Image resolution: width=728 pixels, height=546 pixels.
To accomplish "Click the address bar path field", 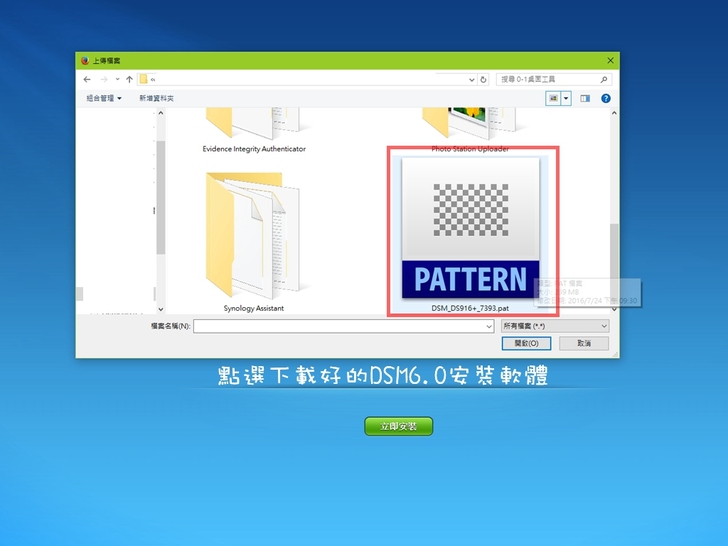I will point(306,79).
